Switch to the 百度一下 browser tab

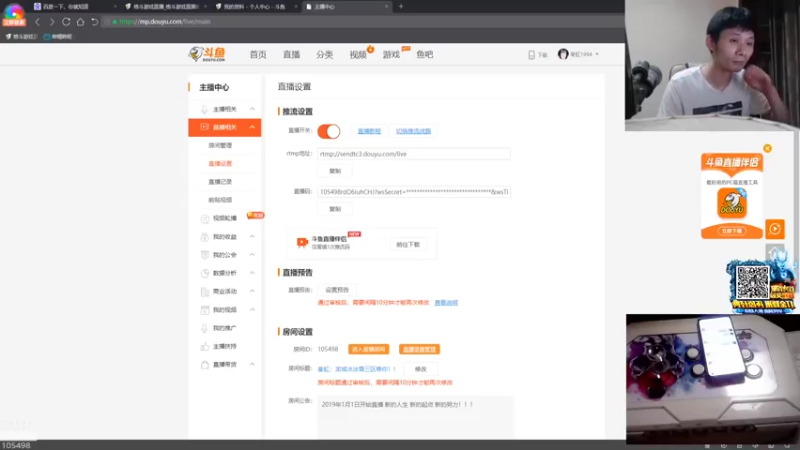point(74,7)
